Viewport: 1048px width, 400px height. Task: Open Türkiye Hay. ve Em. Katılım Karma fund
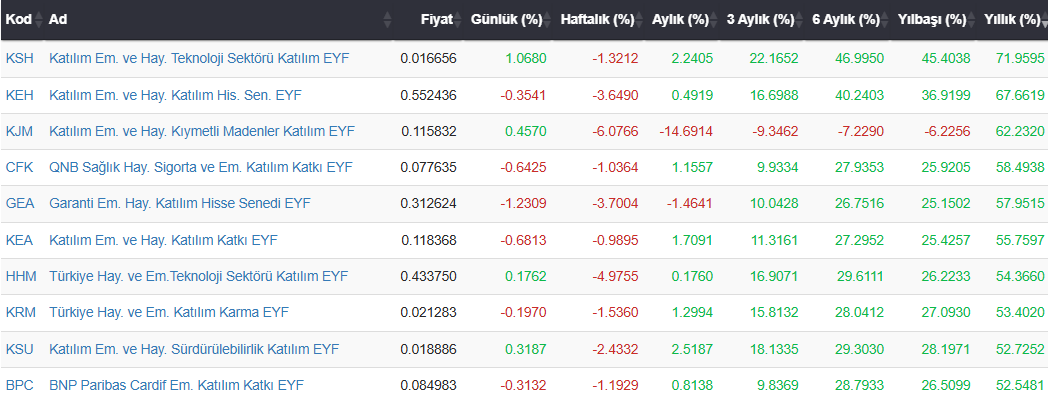pos(169,312)
